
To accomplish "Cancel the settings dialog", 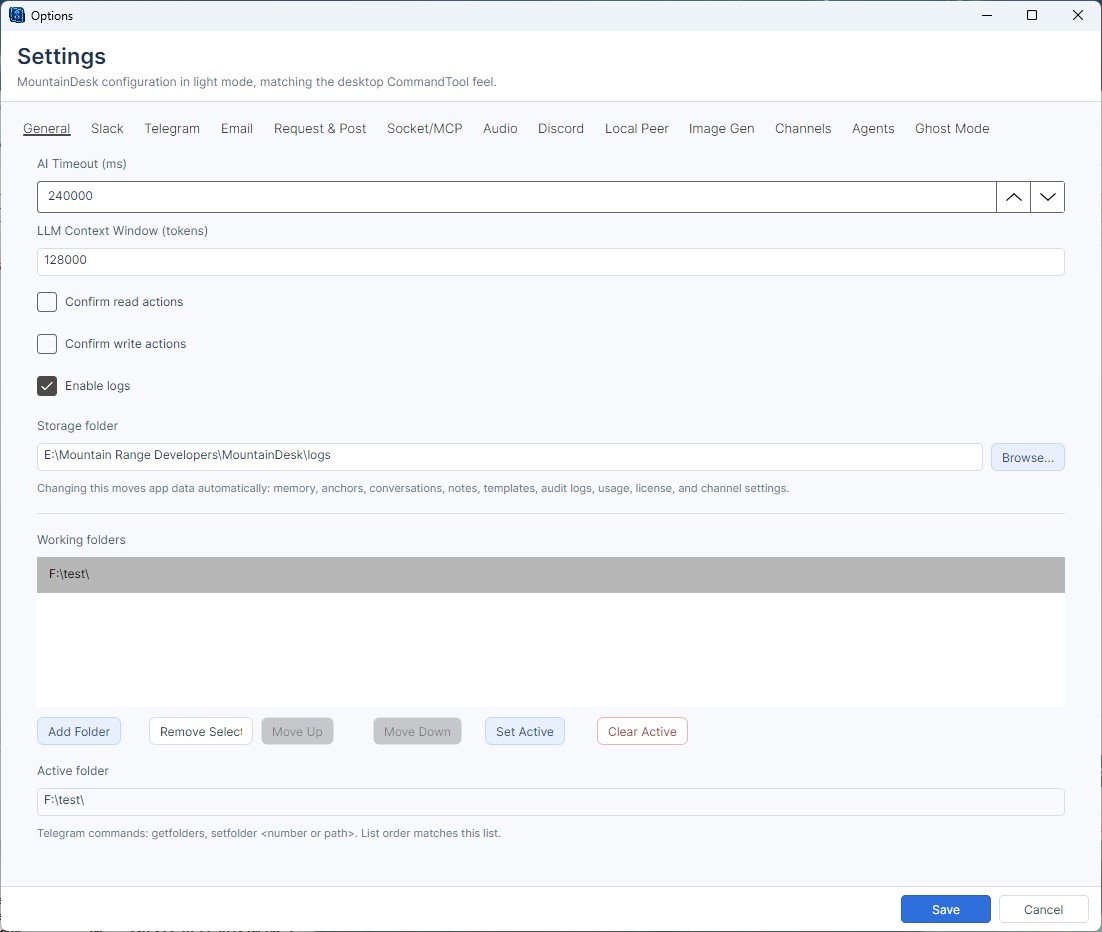I will 1043,909.
